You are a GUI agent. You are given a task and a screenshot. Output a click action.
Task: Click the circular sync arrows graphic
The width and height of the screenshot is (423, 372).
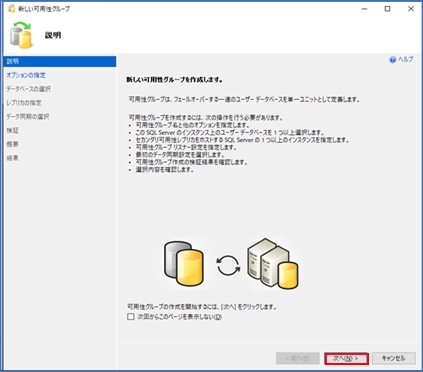pyautogui.click(x=228, y=265)
